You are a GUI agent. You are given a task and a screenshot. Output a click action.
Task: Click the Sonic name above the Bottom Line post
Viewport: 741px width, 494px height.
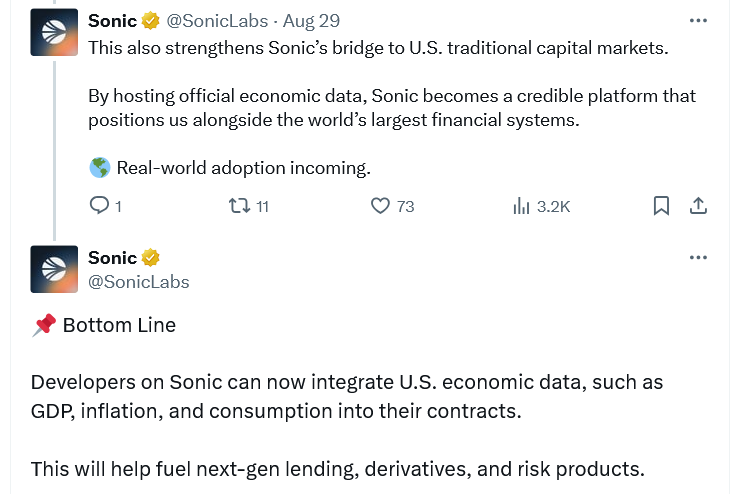coord(112,258)
